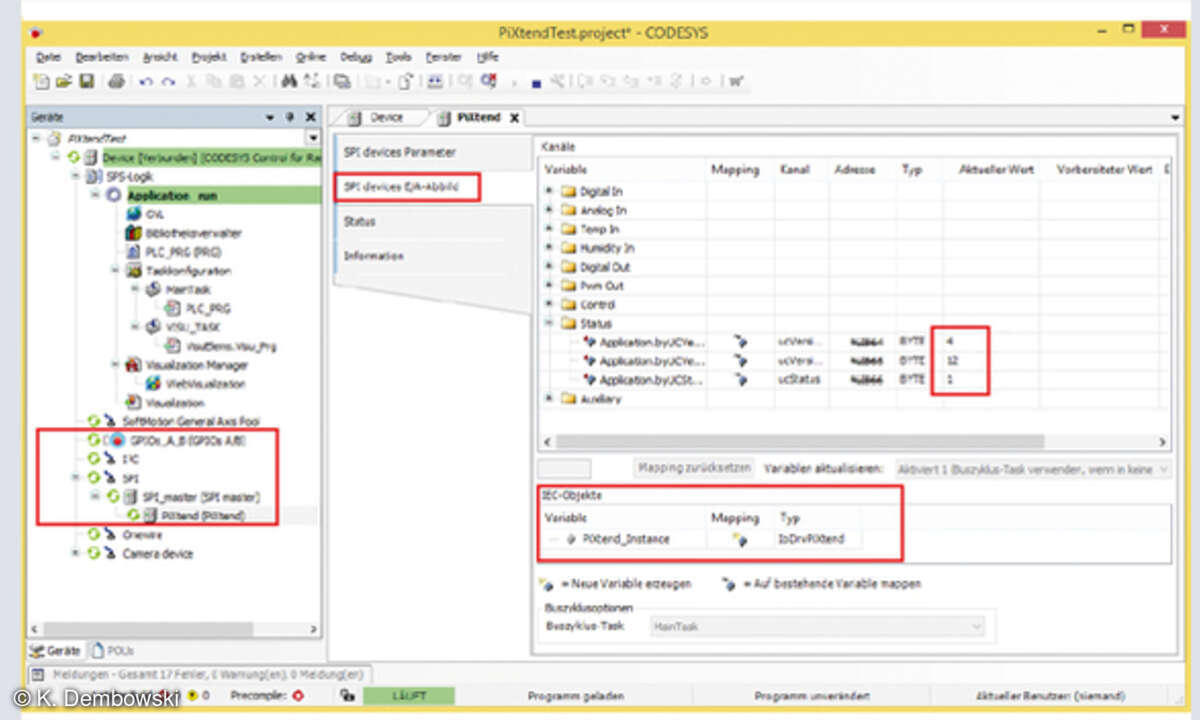Screen dimensions: 1200x720
Task: Save project with the floppy disk icon
Action: coord(87,81)
